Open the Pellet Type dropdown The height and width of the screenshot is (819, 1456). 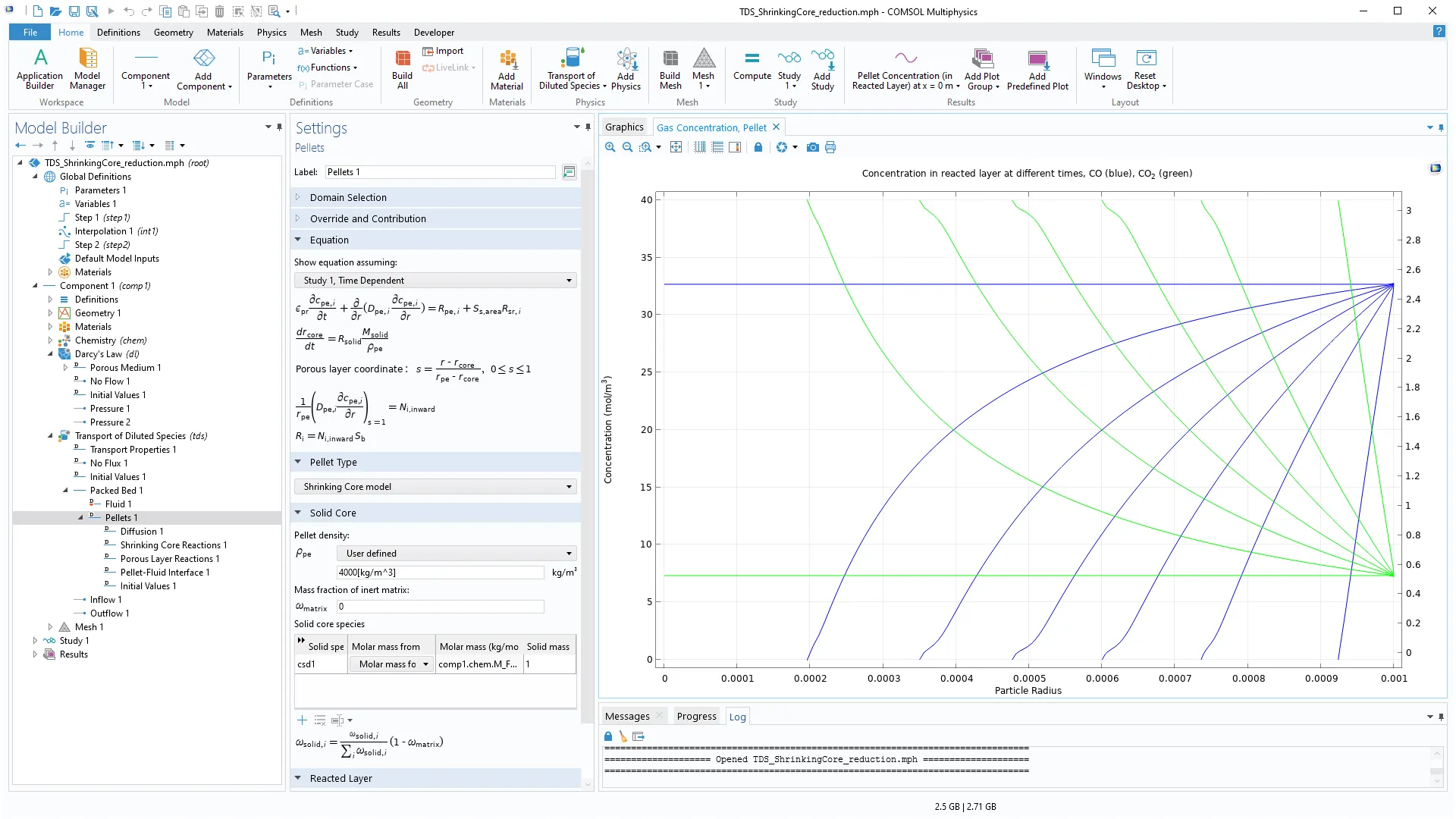435,487
